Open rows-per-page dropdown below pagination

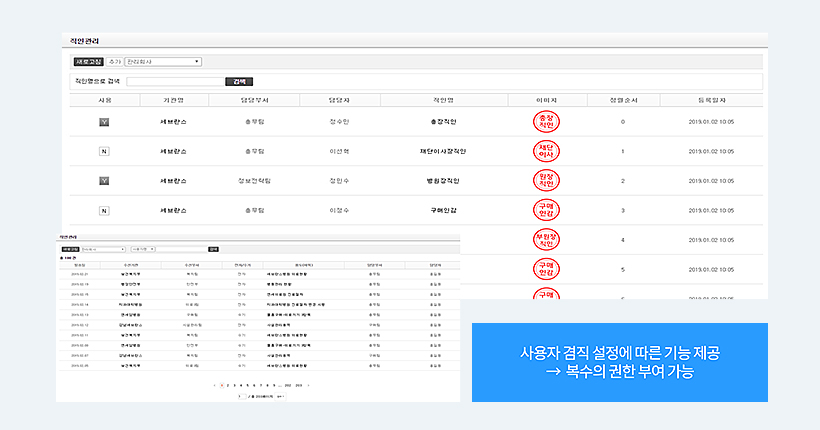pos(280,397)
